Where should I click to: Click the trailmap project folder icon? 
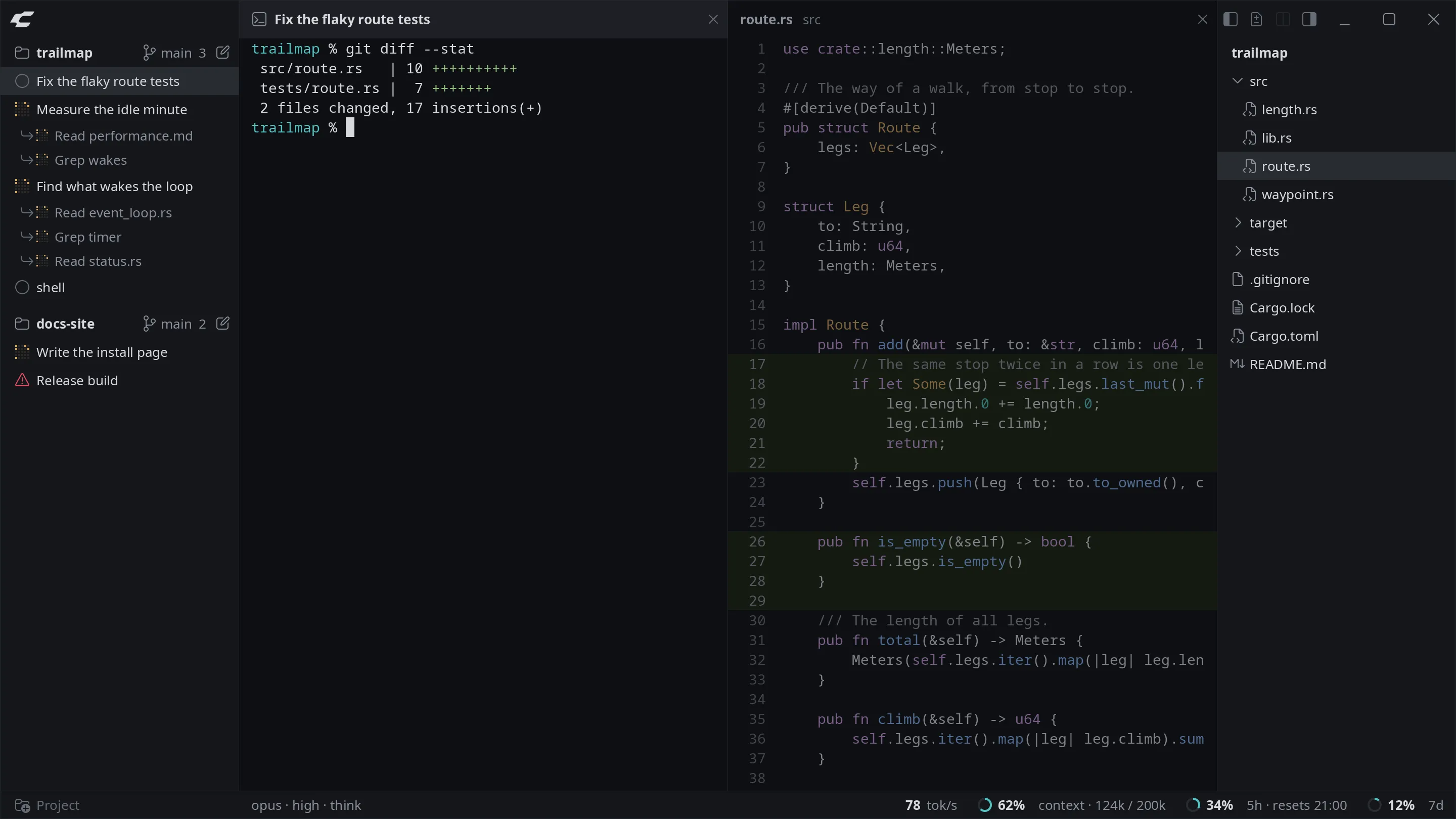pyautogui.click(x=22, y=53)
